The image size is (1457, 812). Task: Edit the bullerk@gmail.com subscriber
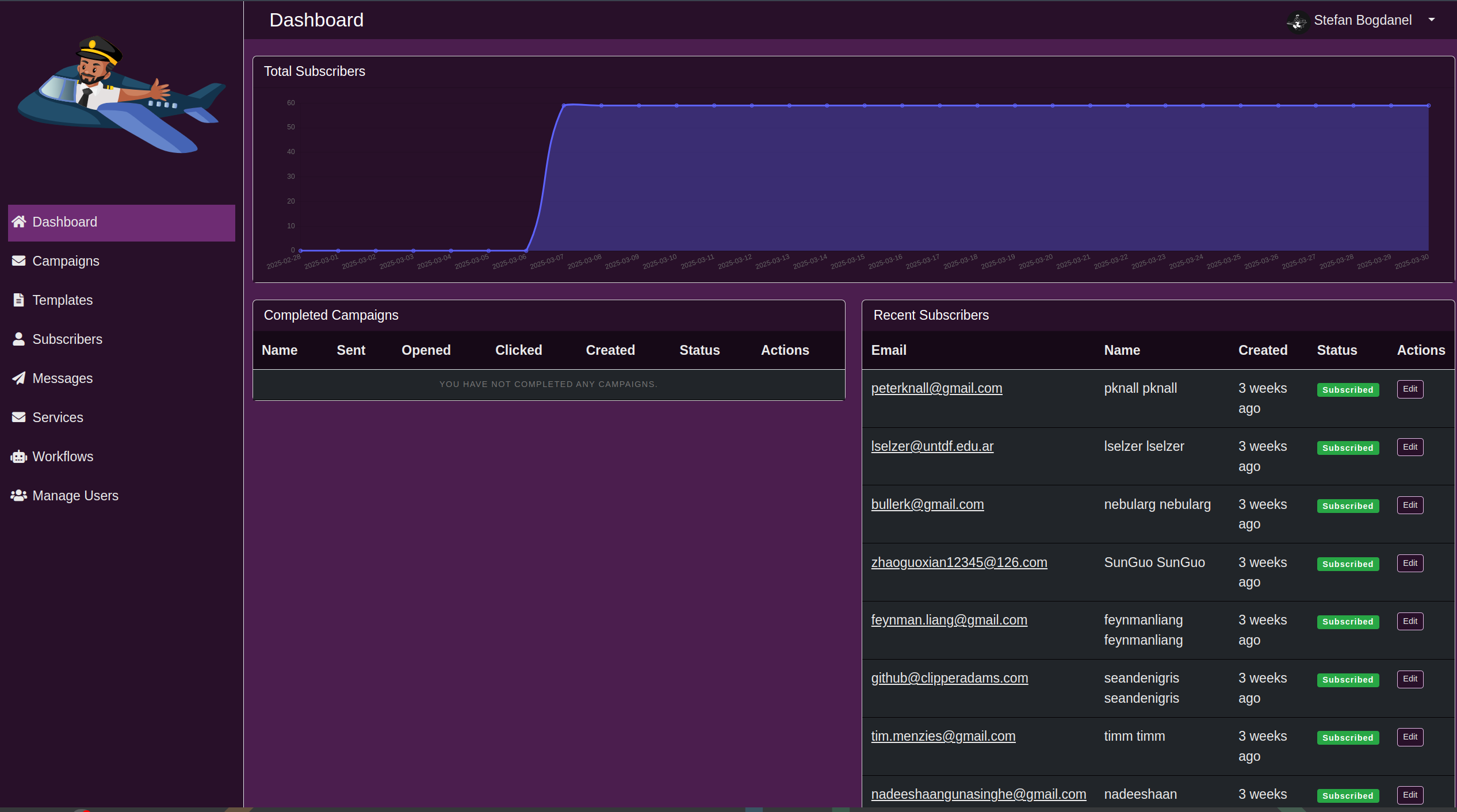coord(1410,505)
